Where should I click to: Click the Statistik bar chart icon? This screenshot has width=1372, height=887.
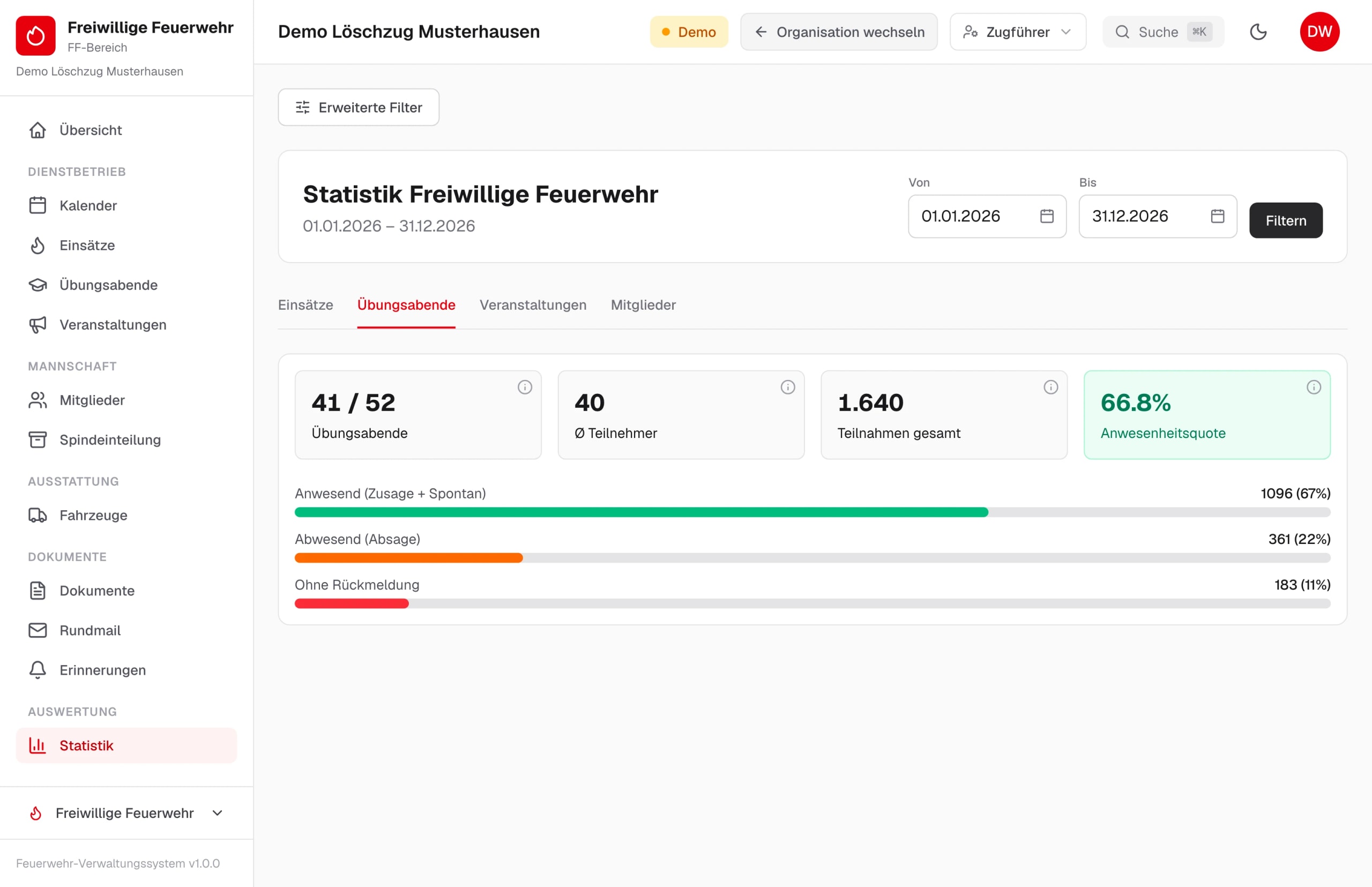pyautogui.click(x=38, y=746)
